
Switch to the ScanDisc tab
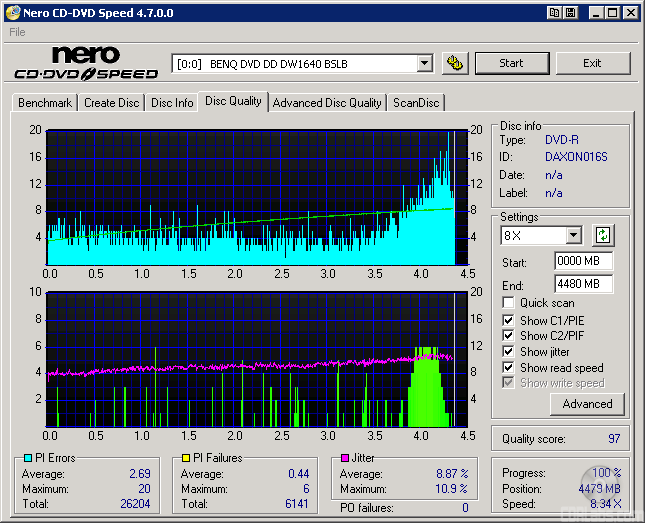(x=416, y=102)
